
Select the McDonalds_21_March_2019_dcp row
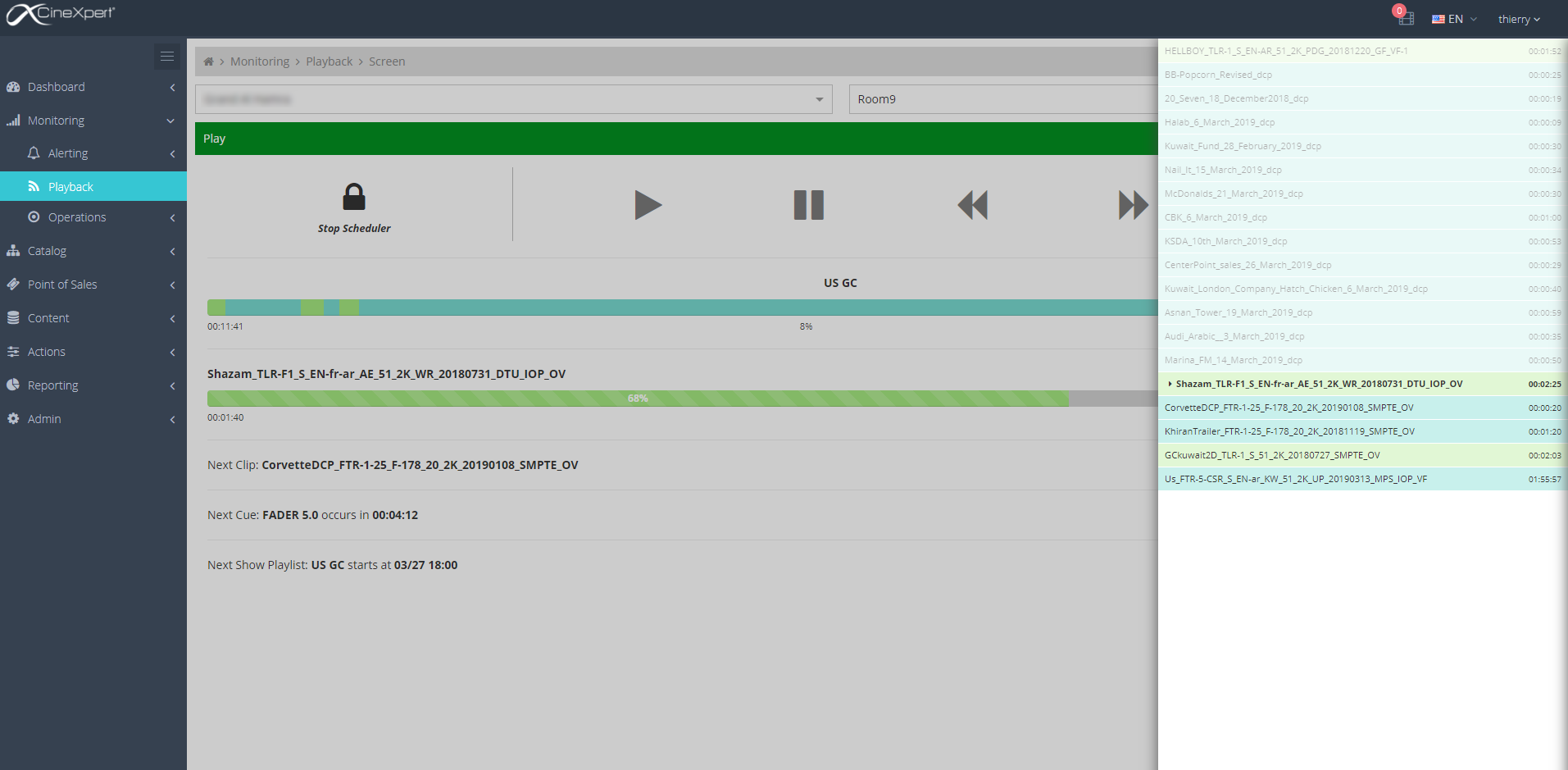(1362, 194)
